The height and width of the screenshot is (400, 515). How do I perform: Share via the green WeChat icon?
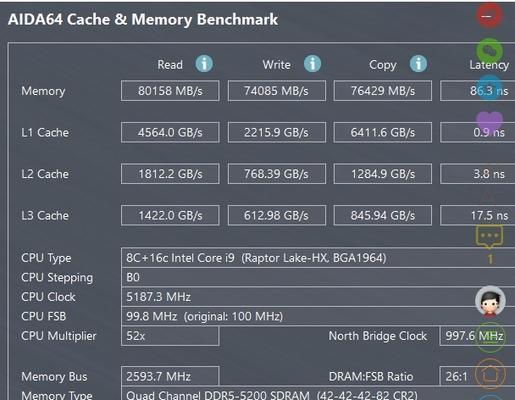click(x=489, y=51)
